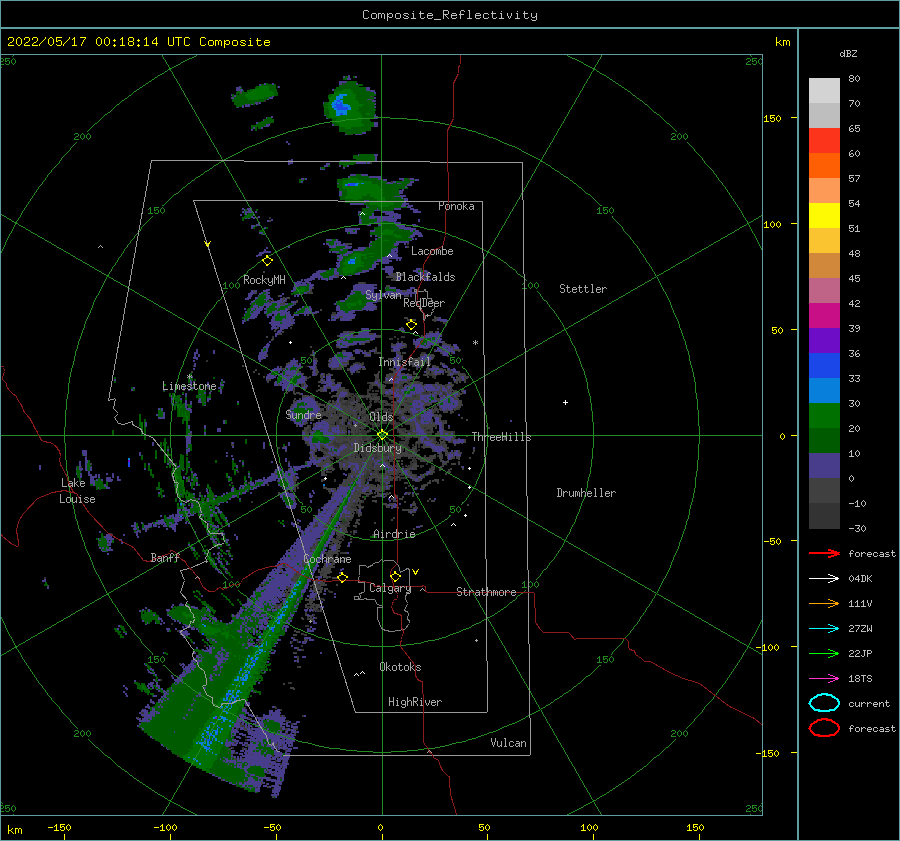Click the Sylvan label
The height and width of the screenshot is (841, 900).
[383, 295]
